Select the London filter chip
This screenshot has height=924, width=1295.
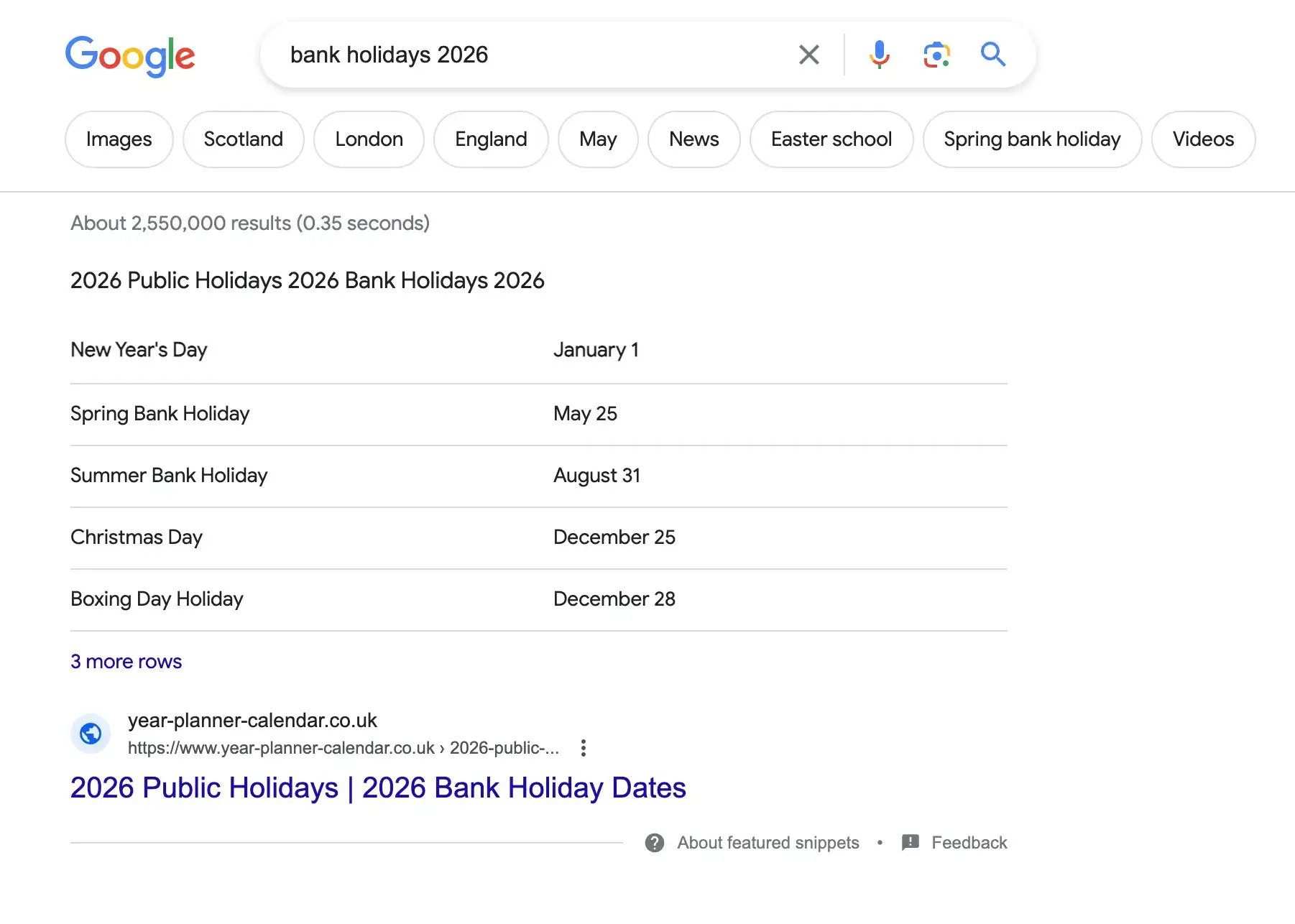(x=369, y=139)
